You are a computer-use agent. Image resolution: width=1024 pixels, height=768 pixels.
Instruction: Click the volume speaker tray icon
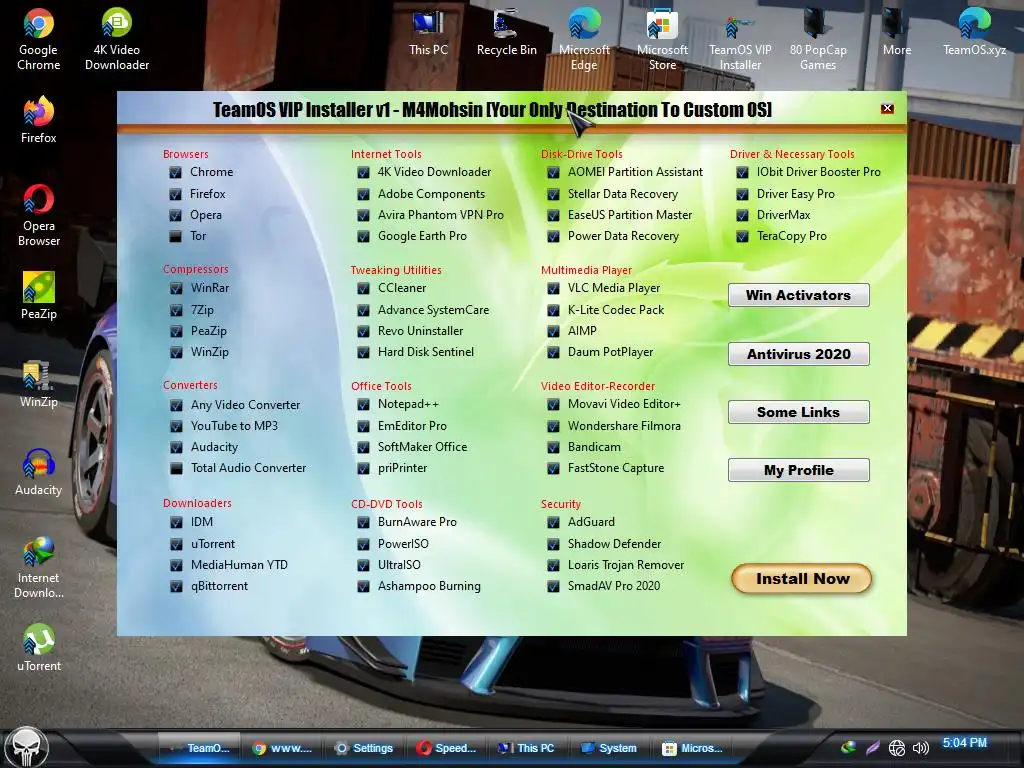[x=920, y=748]
